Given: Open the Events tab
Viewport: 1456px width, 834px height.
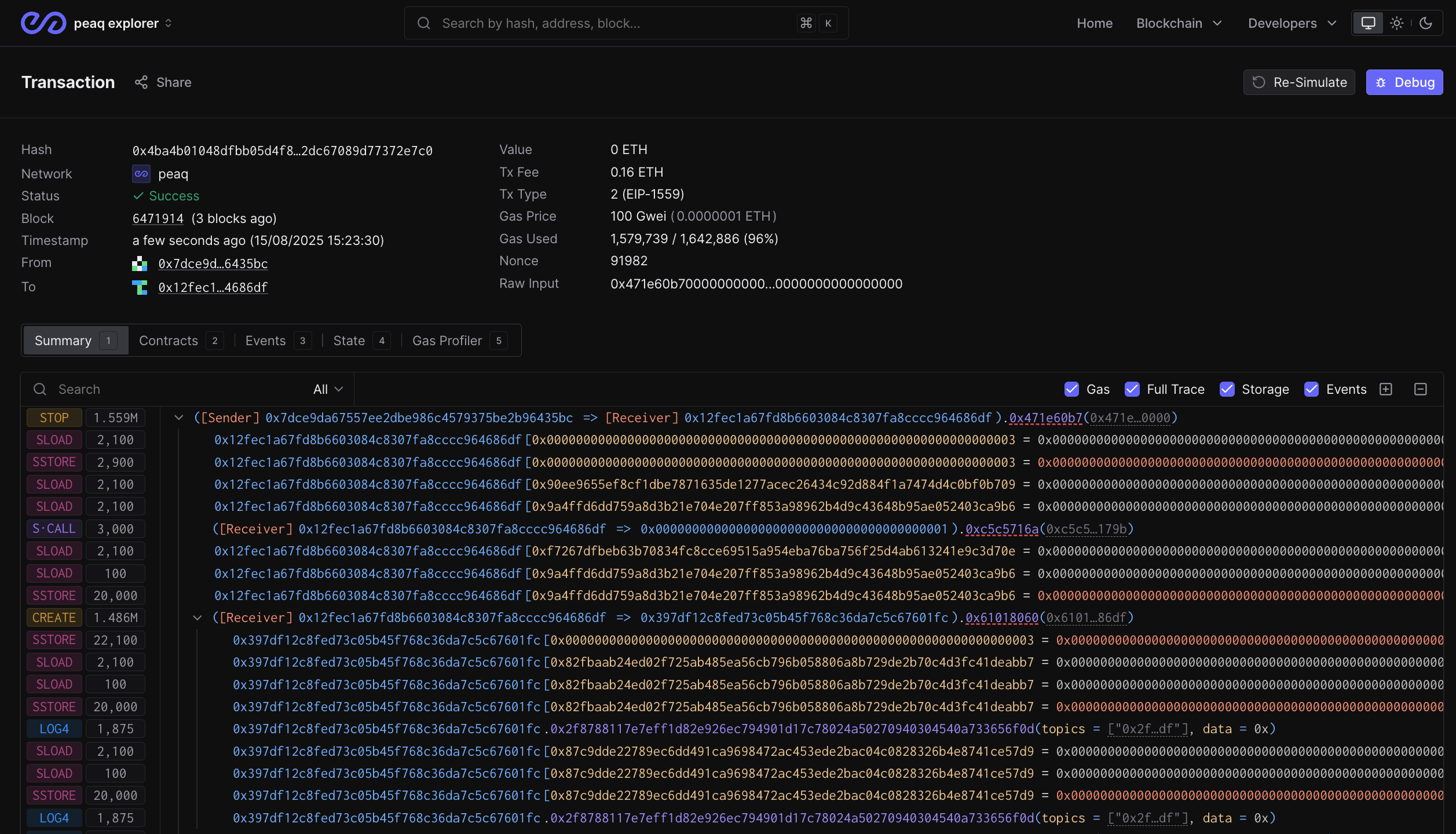Looking at the screenshot, I should tap(265, 341).
